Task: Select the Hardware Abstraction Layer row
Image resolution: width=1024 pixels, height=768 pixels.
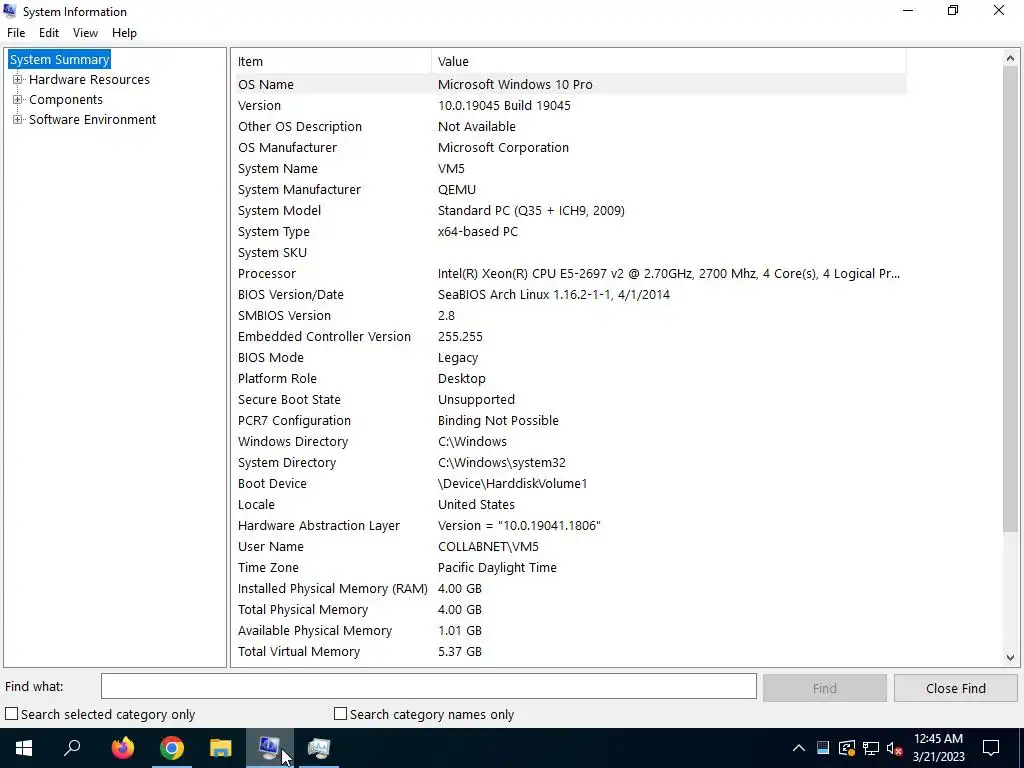Action: [571, 526]
